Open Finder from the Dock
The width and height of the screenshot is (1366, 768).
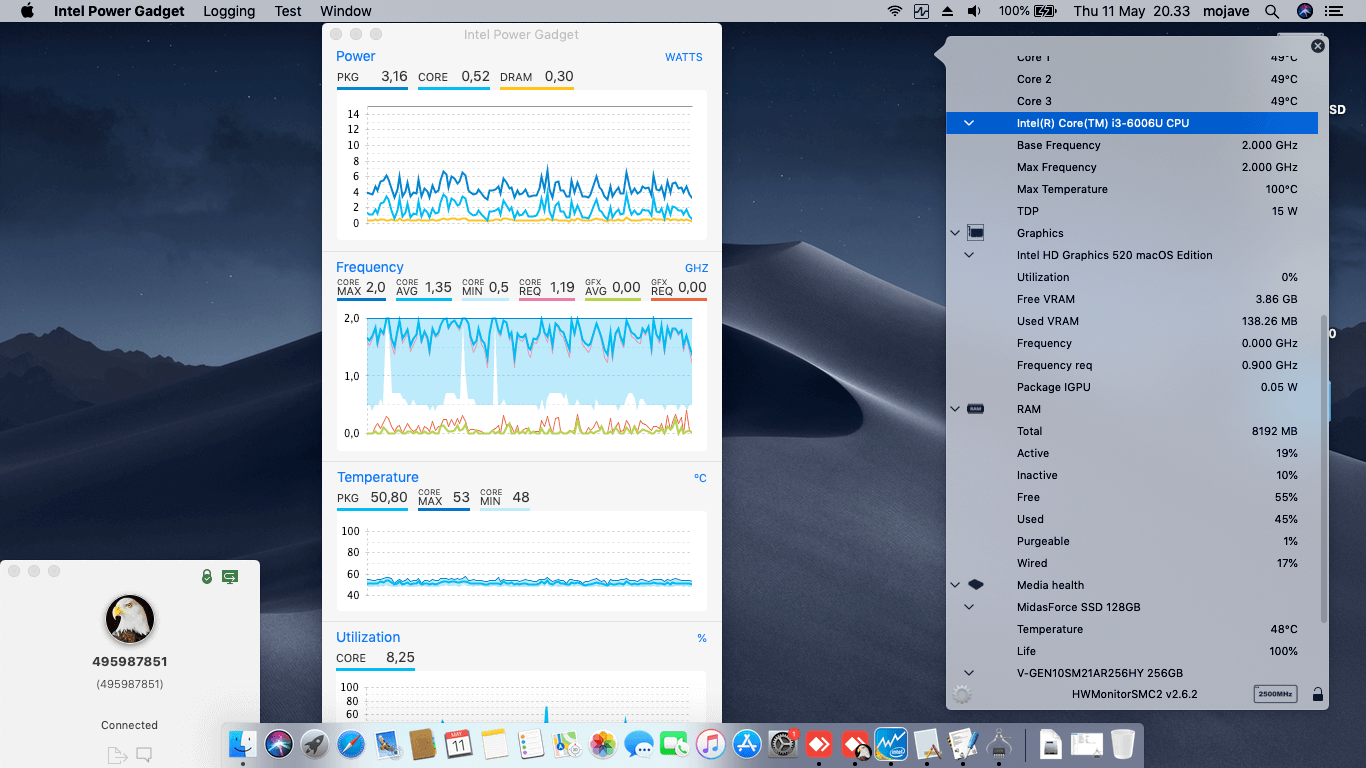click(243, 744)
